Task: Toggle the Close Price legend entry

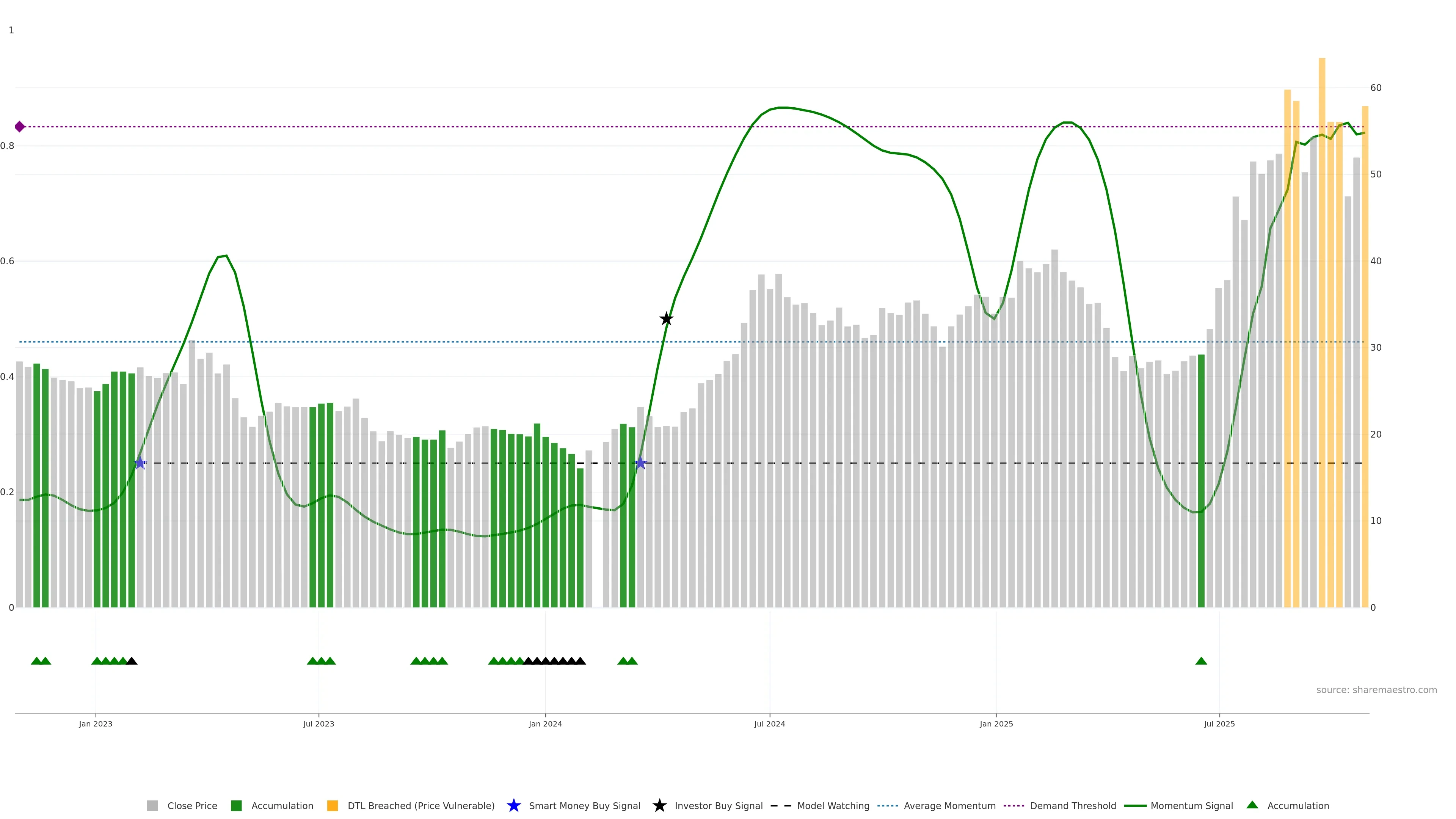Action: [191, 805]
